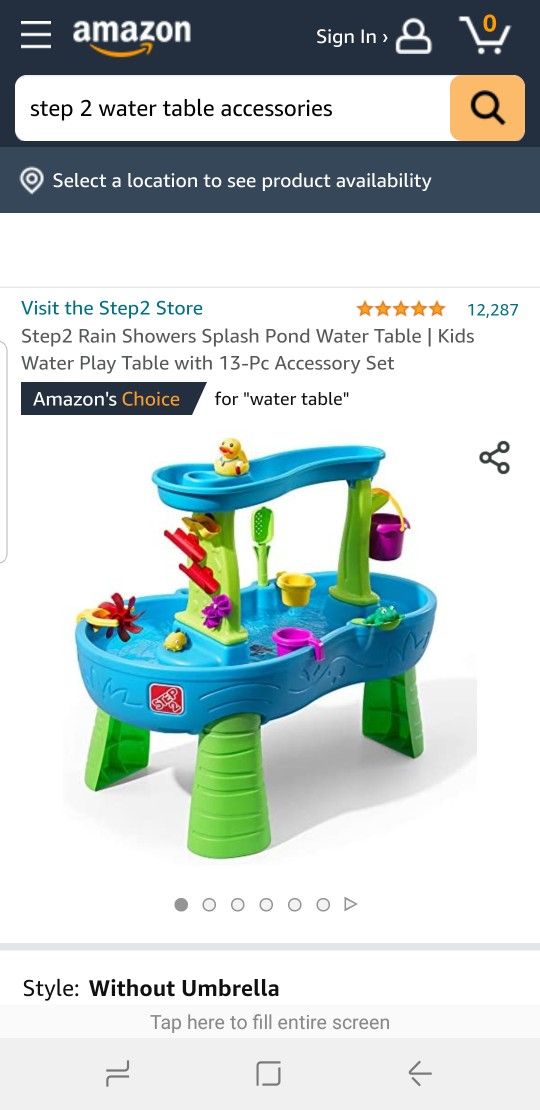This screenshot has width=540, height=1110.
Task: Select the third image carousel dot
Action: (238, 904)
